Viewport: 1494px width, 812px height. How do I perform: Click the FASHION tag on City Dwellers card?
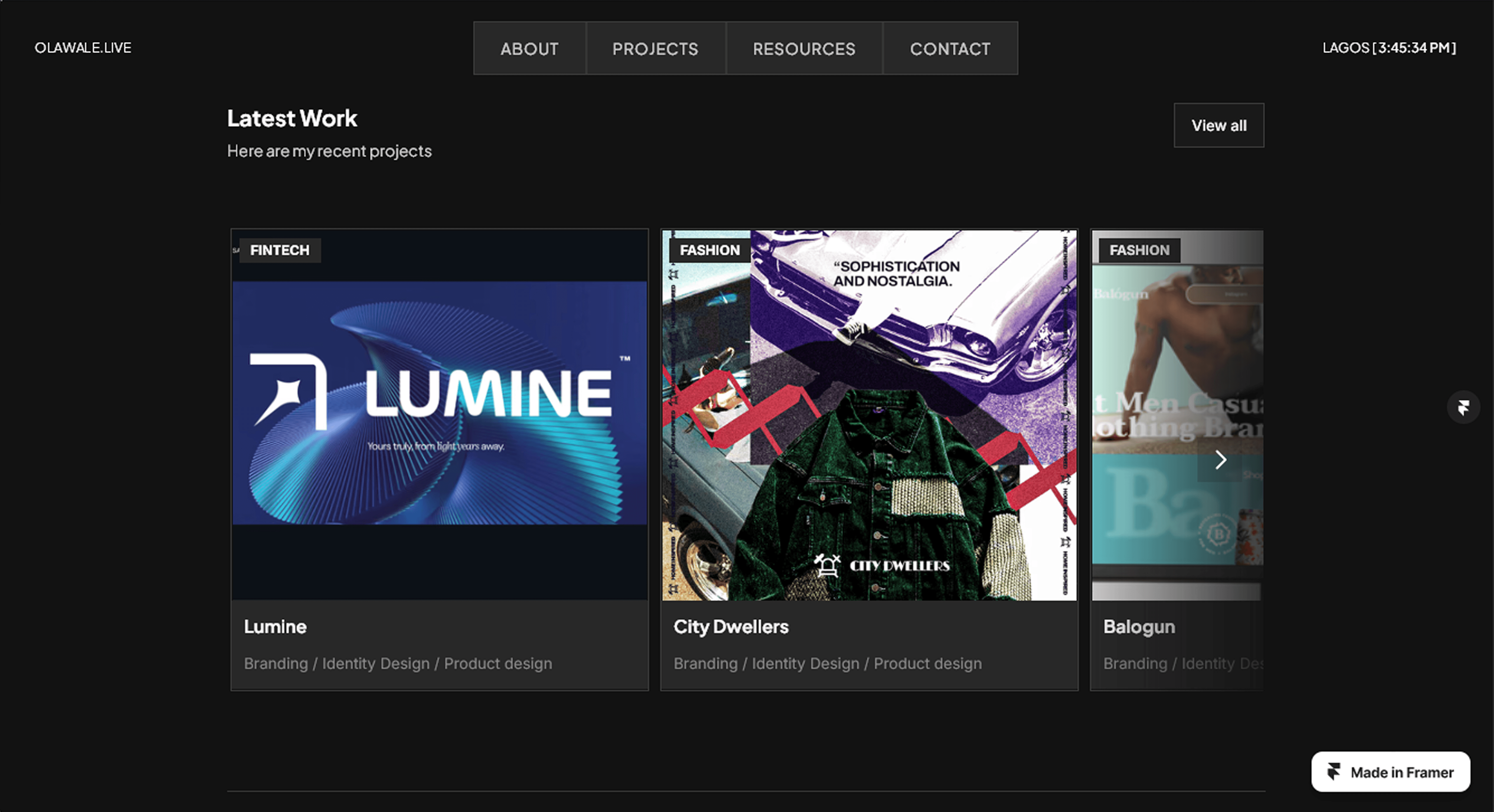709,250
